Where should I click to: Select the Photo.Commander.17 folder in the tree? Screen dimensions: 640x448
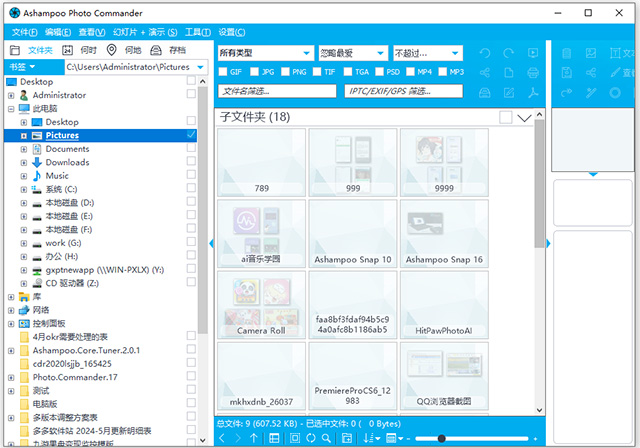click(x=75, y=377)
